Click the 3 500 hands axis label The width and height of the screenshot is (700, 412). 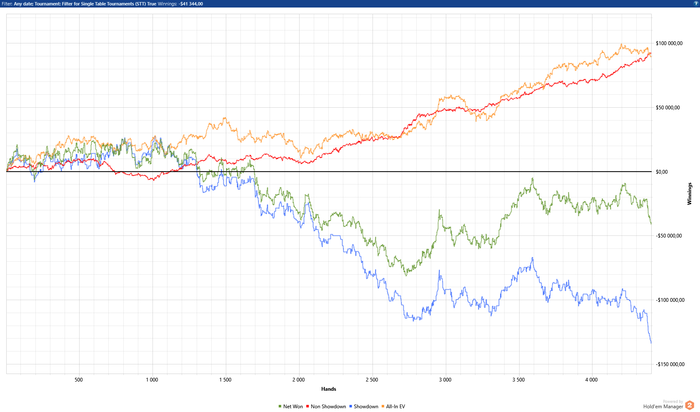518,380
